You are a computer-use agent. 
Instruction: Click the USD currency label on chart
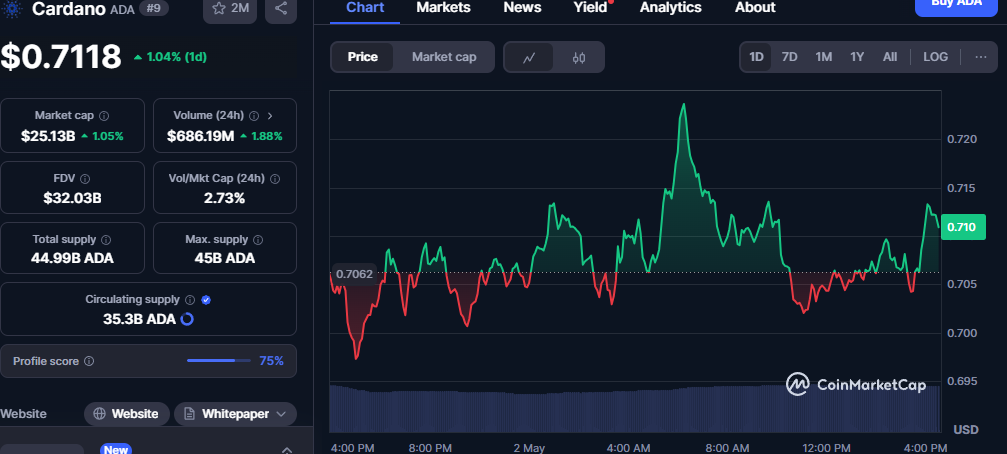(x=966, y=430)
